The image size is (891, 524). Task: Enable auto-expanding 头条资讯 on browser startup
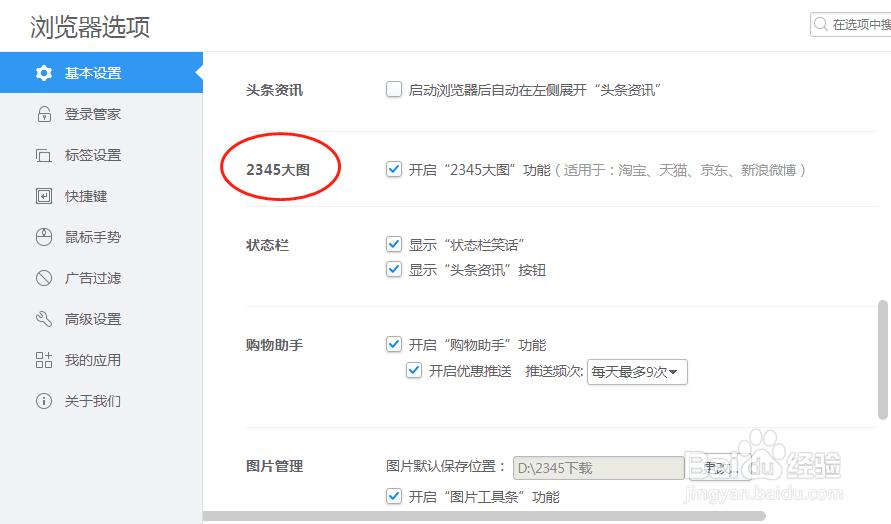[x=394, y=89]
